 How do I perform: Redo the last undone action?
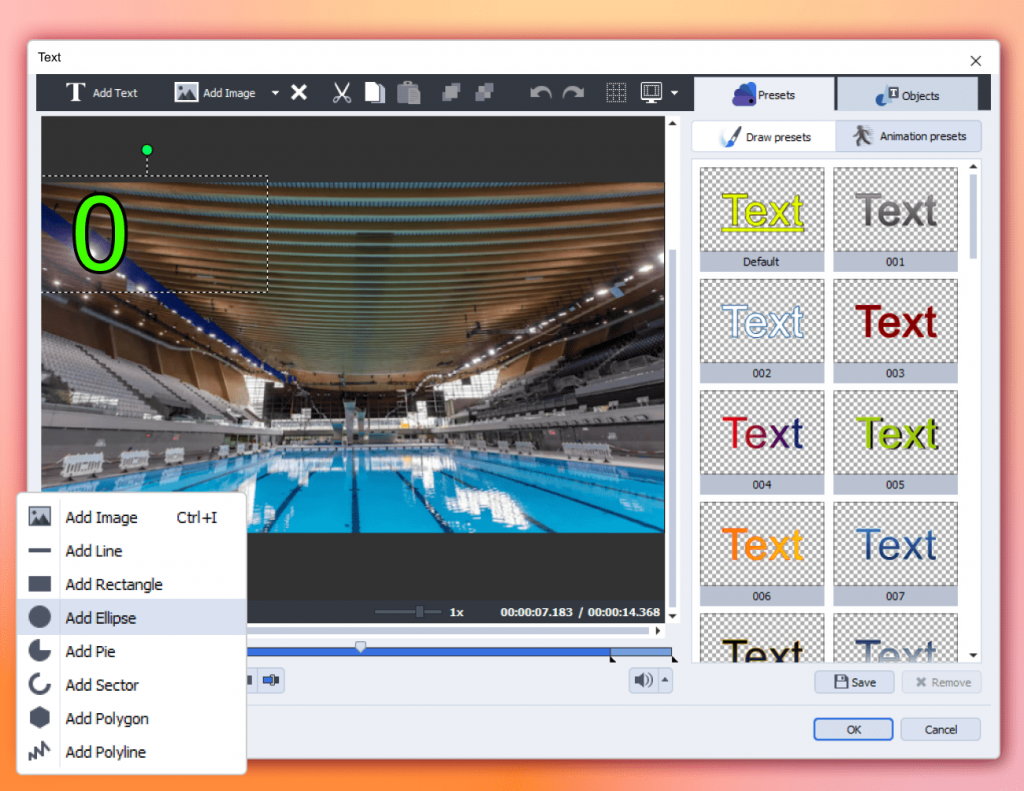point(573,93)
